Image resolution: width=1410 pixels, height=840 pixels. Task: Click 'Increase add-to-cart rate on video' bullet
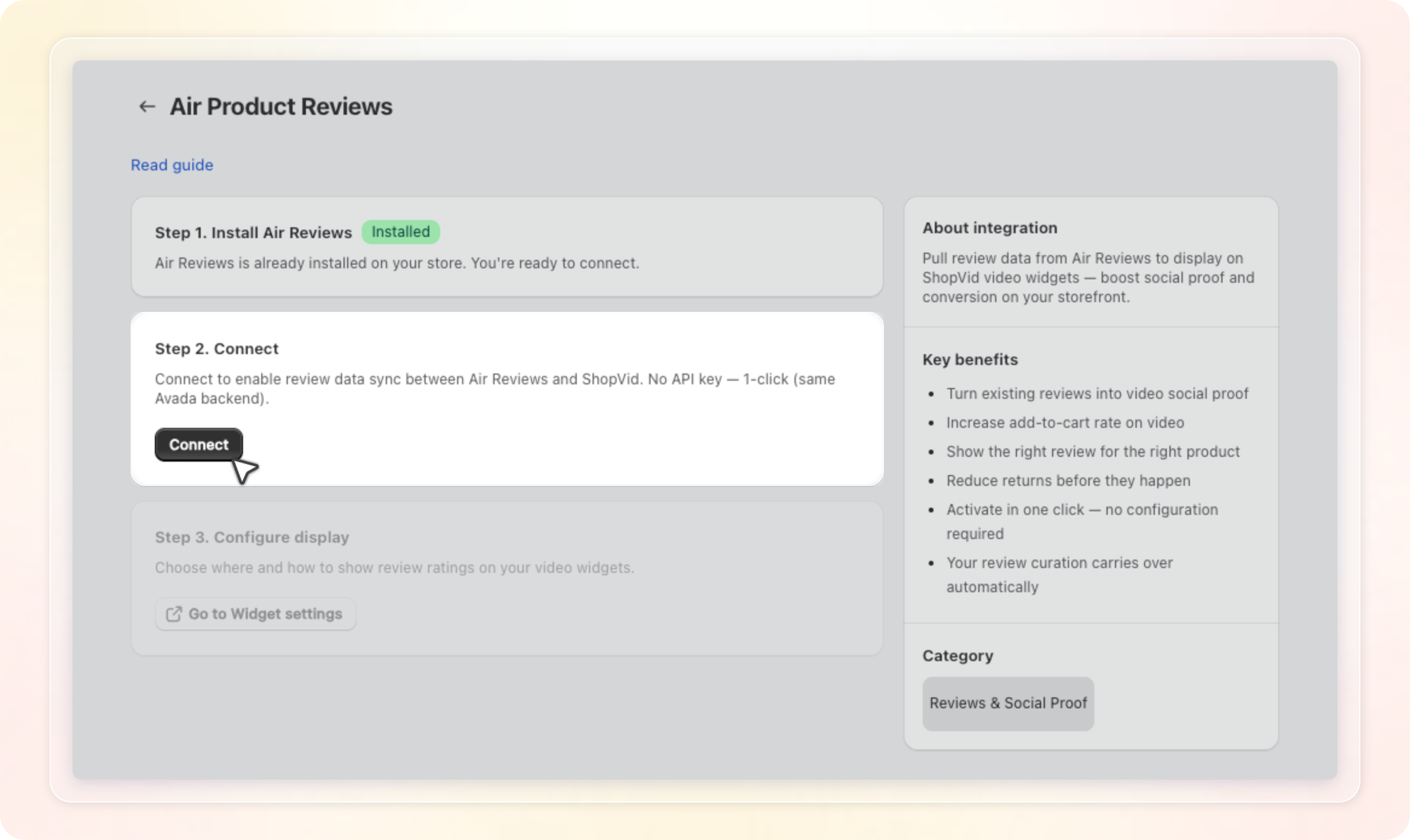coord(1065,422)
